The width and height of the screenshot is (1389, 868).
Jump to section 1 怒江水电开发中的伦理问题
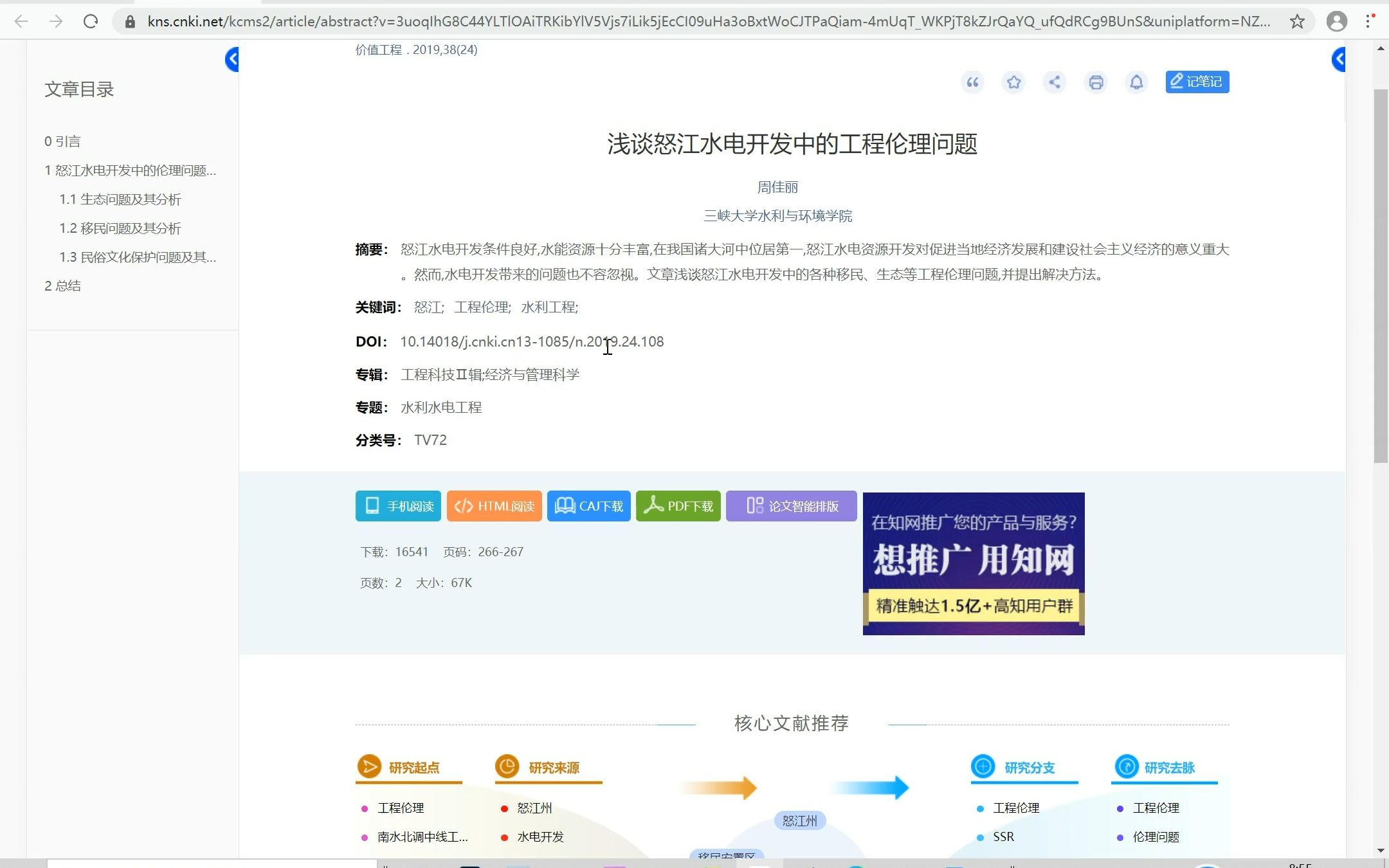pyautogui.click(x=130, y=170)
